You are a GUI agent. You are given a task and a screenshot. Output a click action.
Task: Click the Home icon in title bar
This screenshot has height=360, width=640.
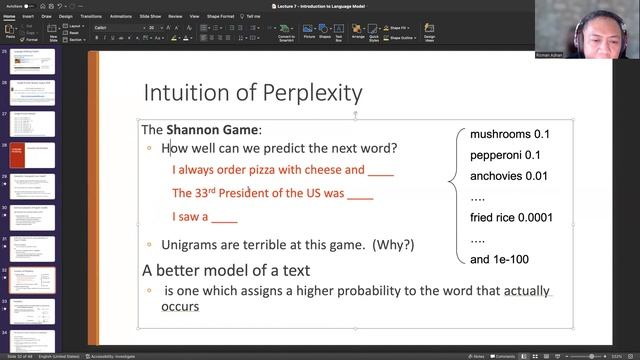coord(43,6)
